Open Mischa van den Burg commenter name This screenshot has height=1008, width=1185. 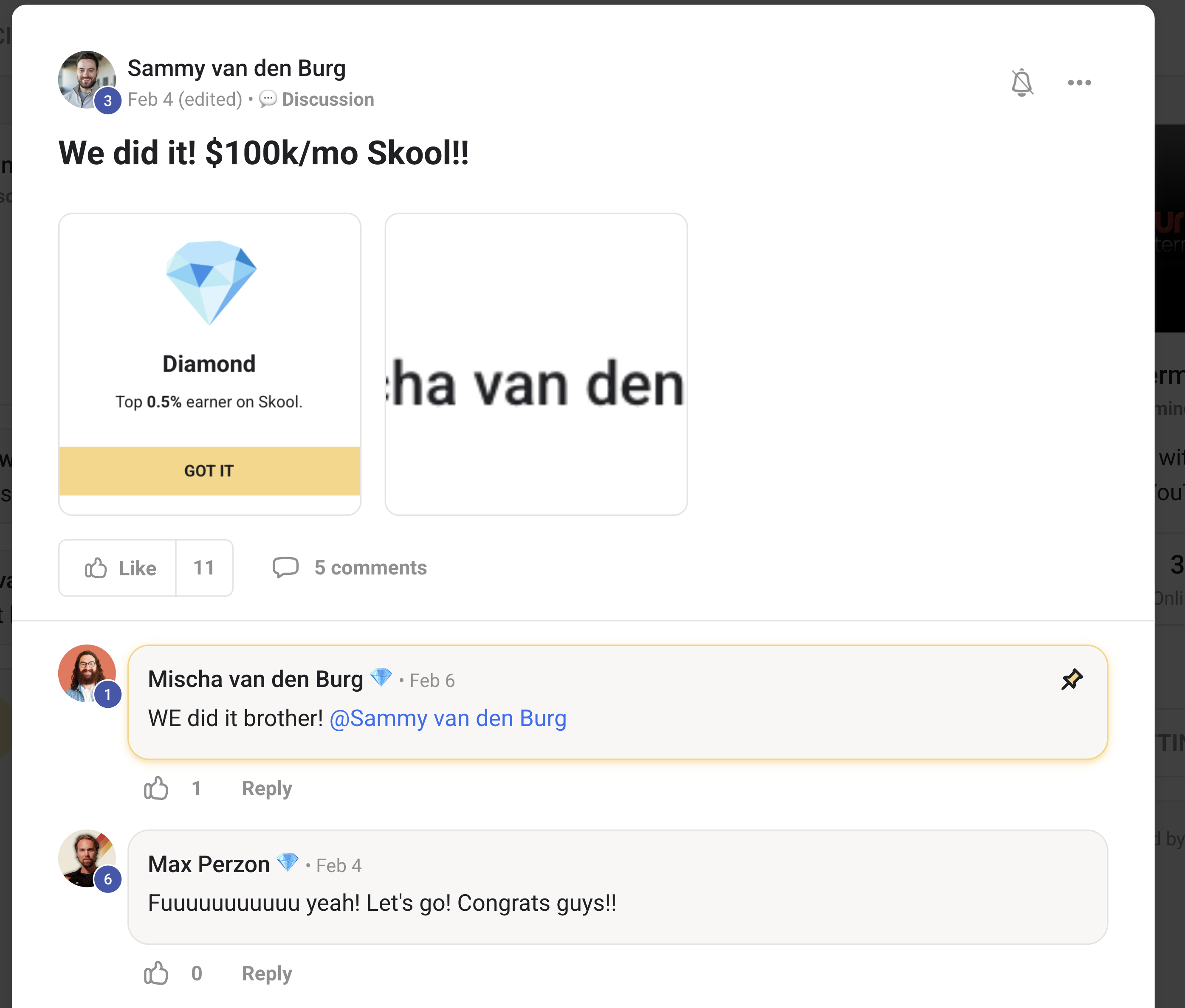(x=256, y=679)
